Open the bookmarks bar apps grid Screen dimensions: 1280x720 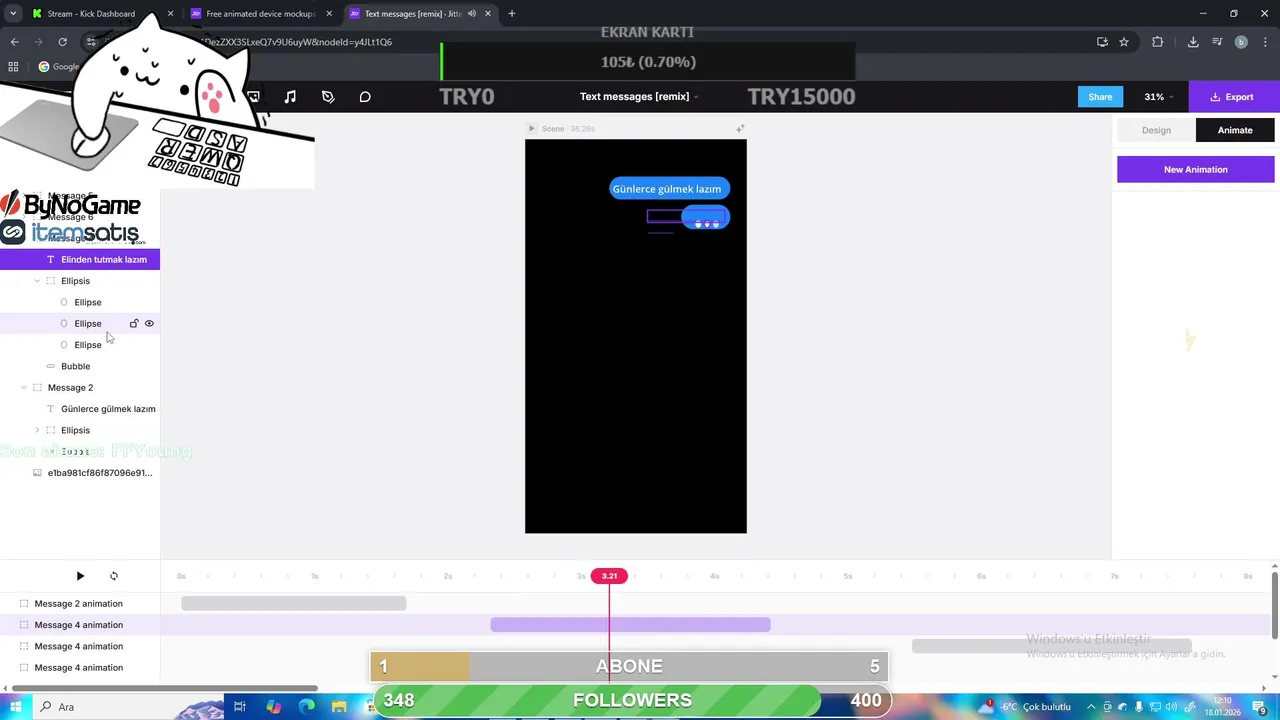click(13, 67)
